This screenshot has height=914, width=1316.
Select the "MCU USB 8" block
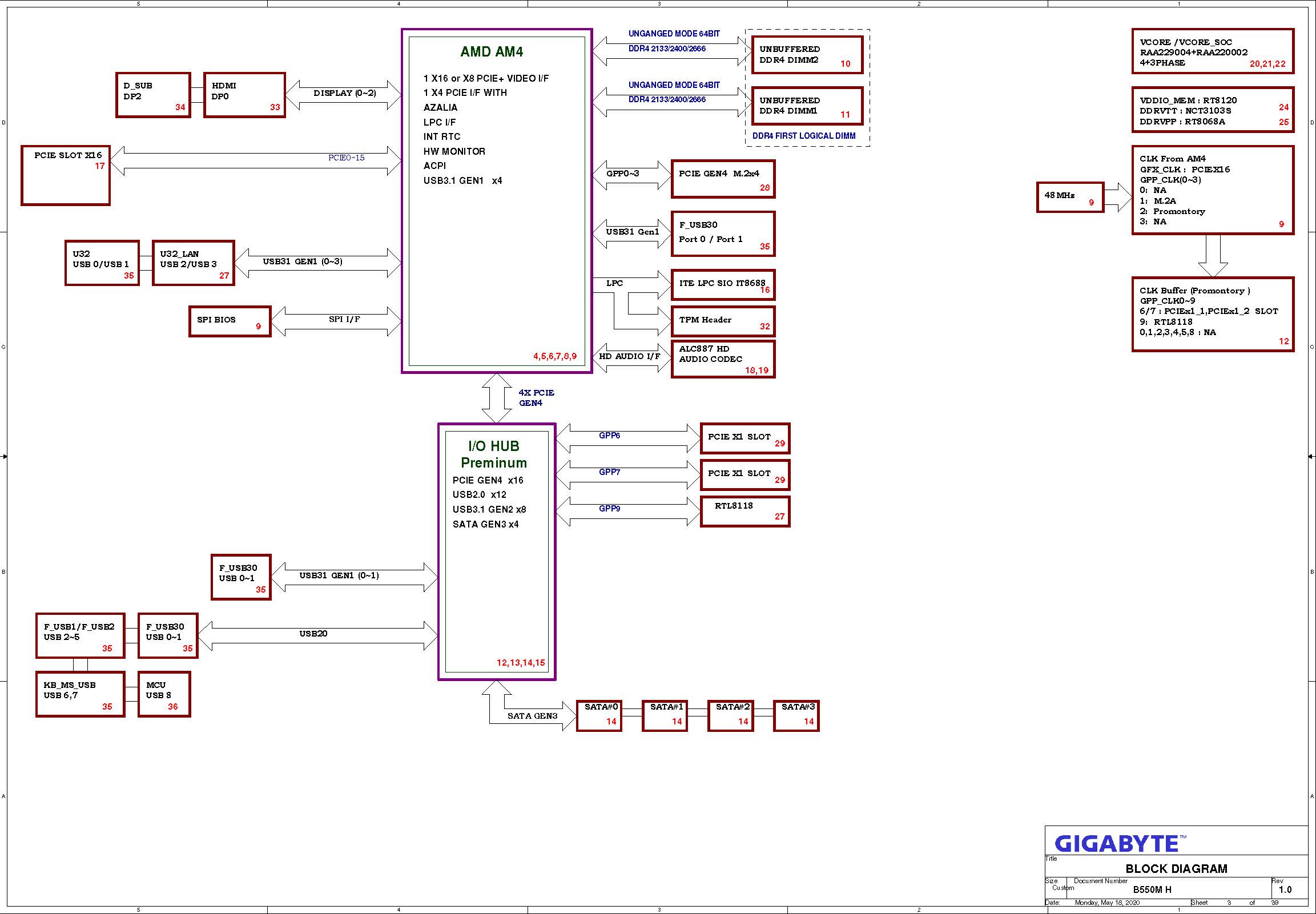click(164, 694)
